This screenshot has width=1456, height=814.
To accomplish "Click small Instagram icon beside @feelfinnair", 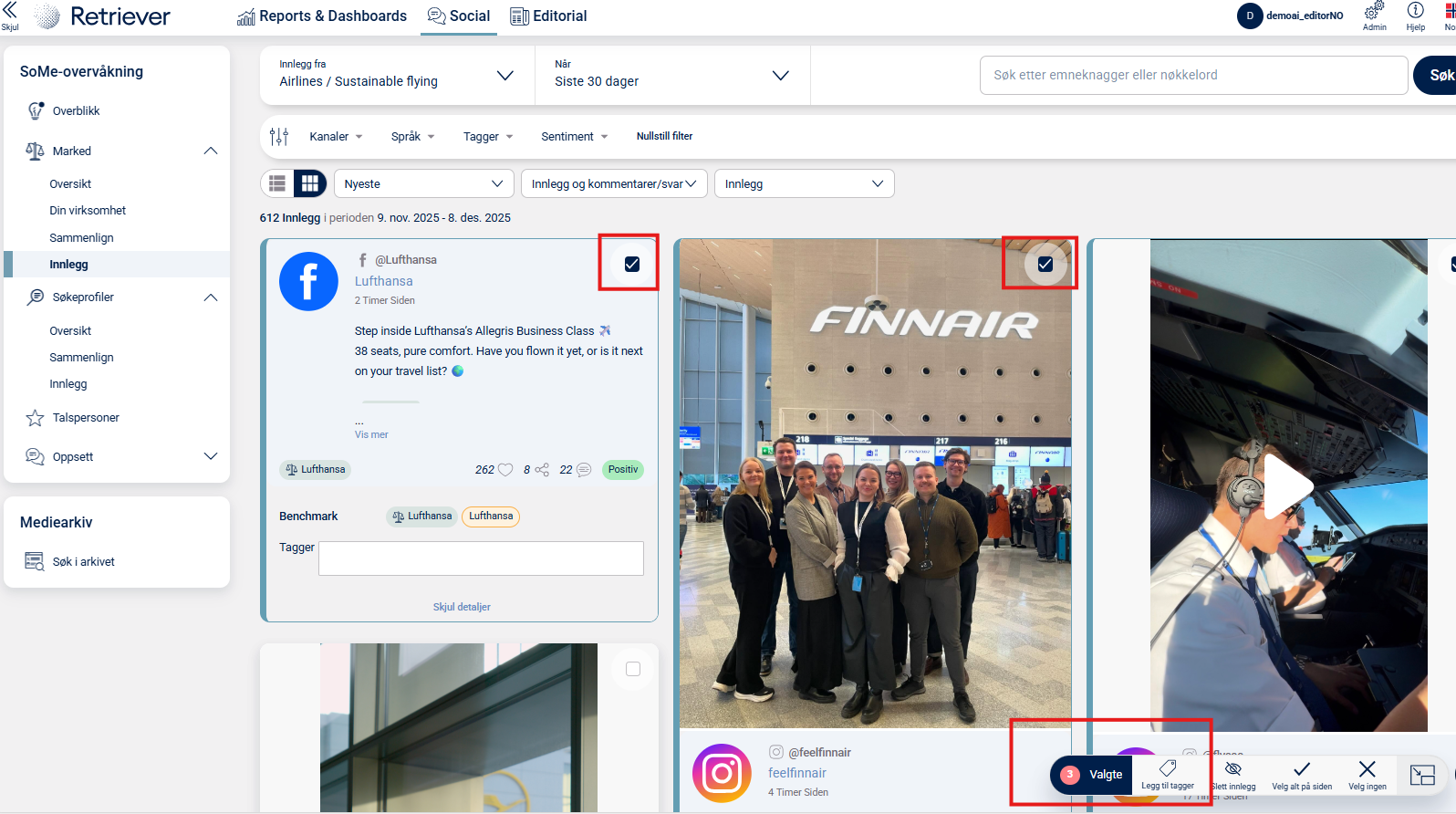I will tap(776, 752).
